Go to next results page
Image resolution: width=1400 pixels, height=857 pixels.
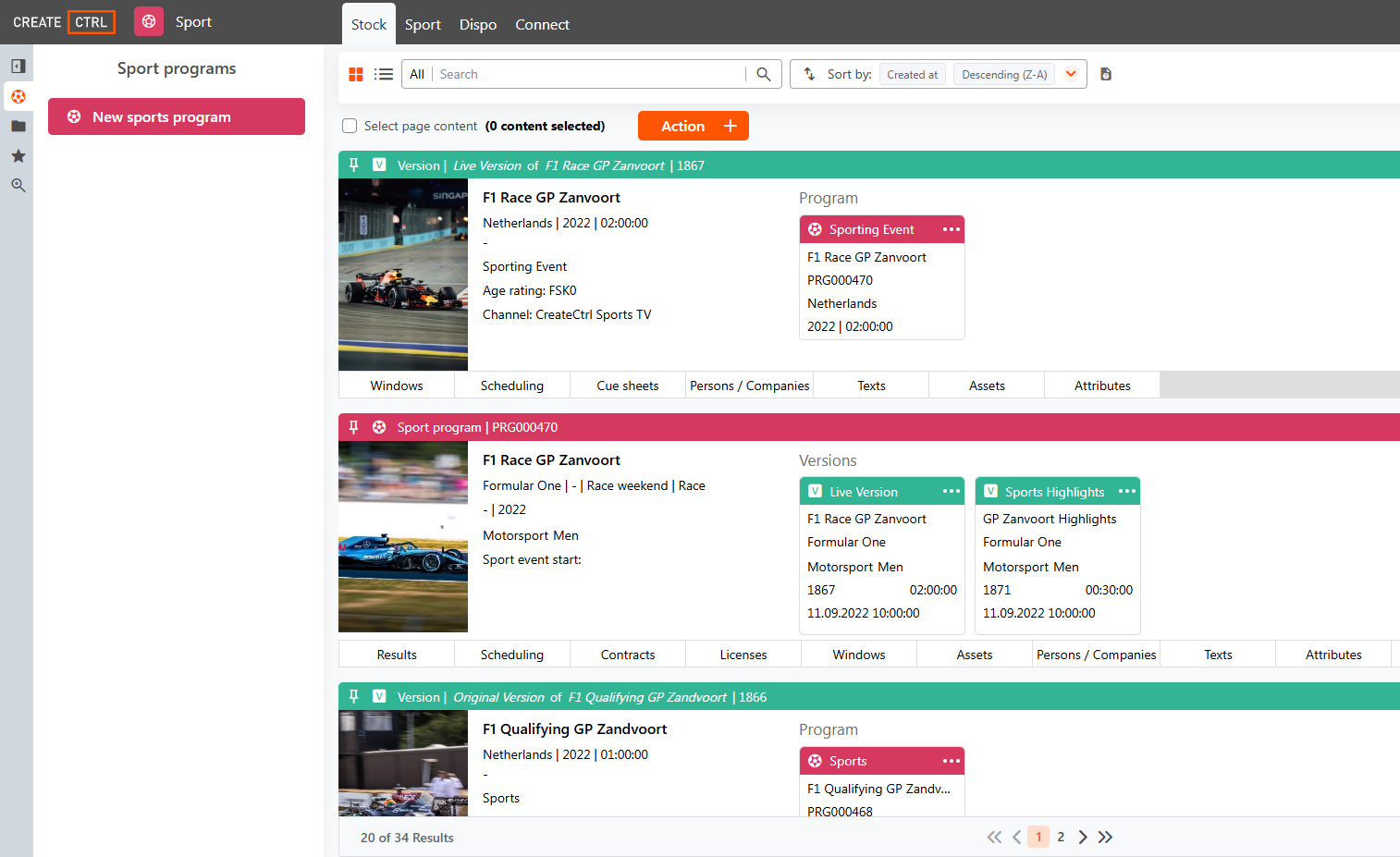pos(1083,837)
